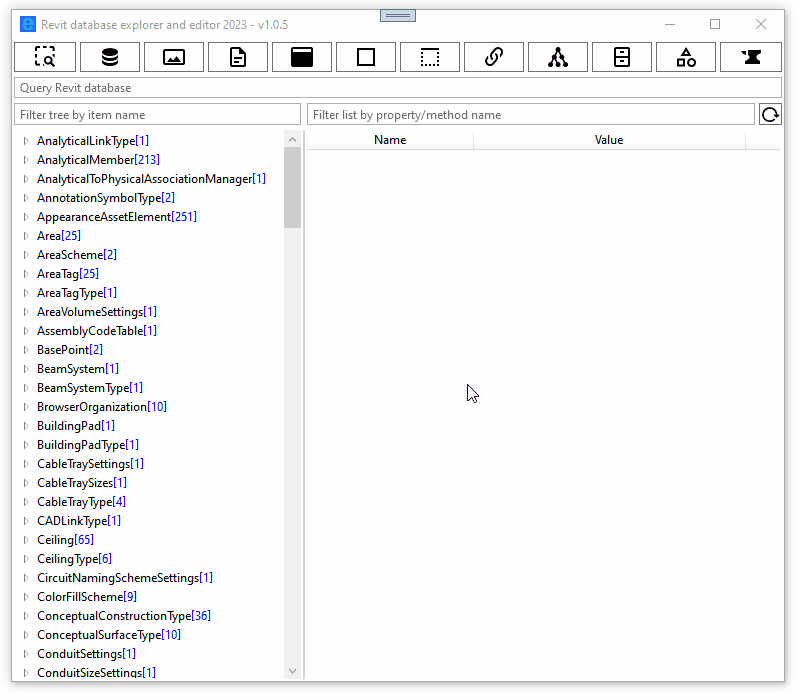Click the active view picture icon
This screenshot has width=800, height=700.
[x=174, y=57]
